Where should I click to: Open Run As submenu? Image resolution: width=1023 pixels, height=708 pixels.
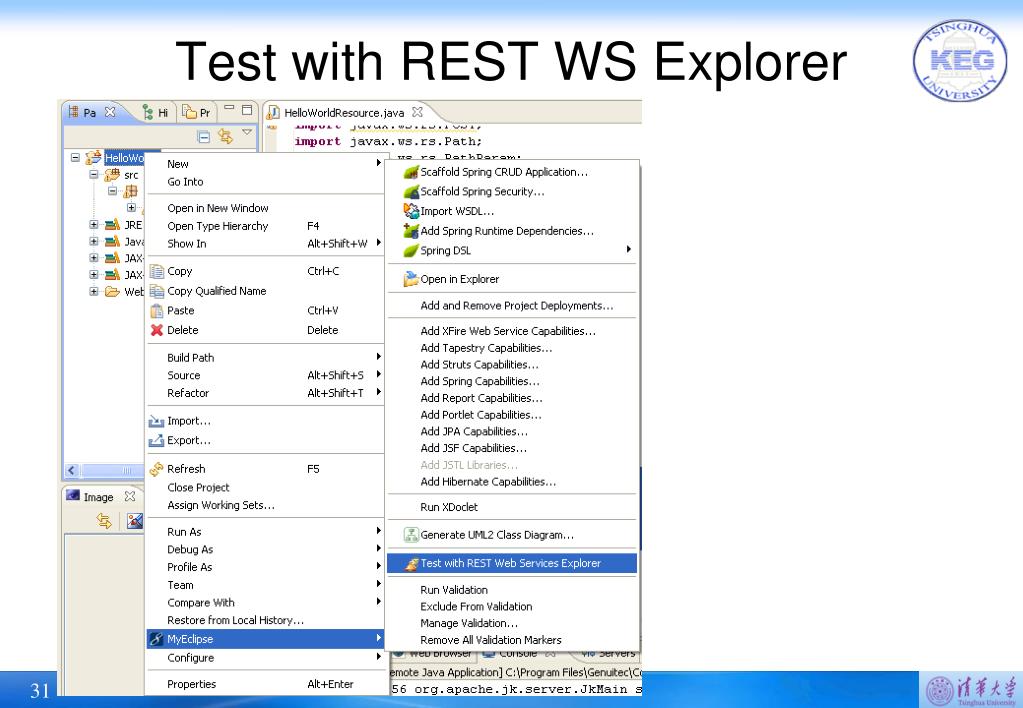[265, 532]
